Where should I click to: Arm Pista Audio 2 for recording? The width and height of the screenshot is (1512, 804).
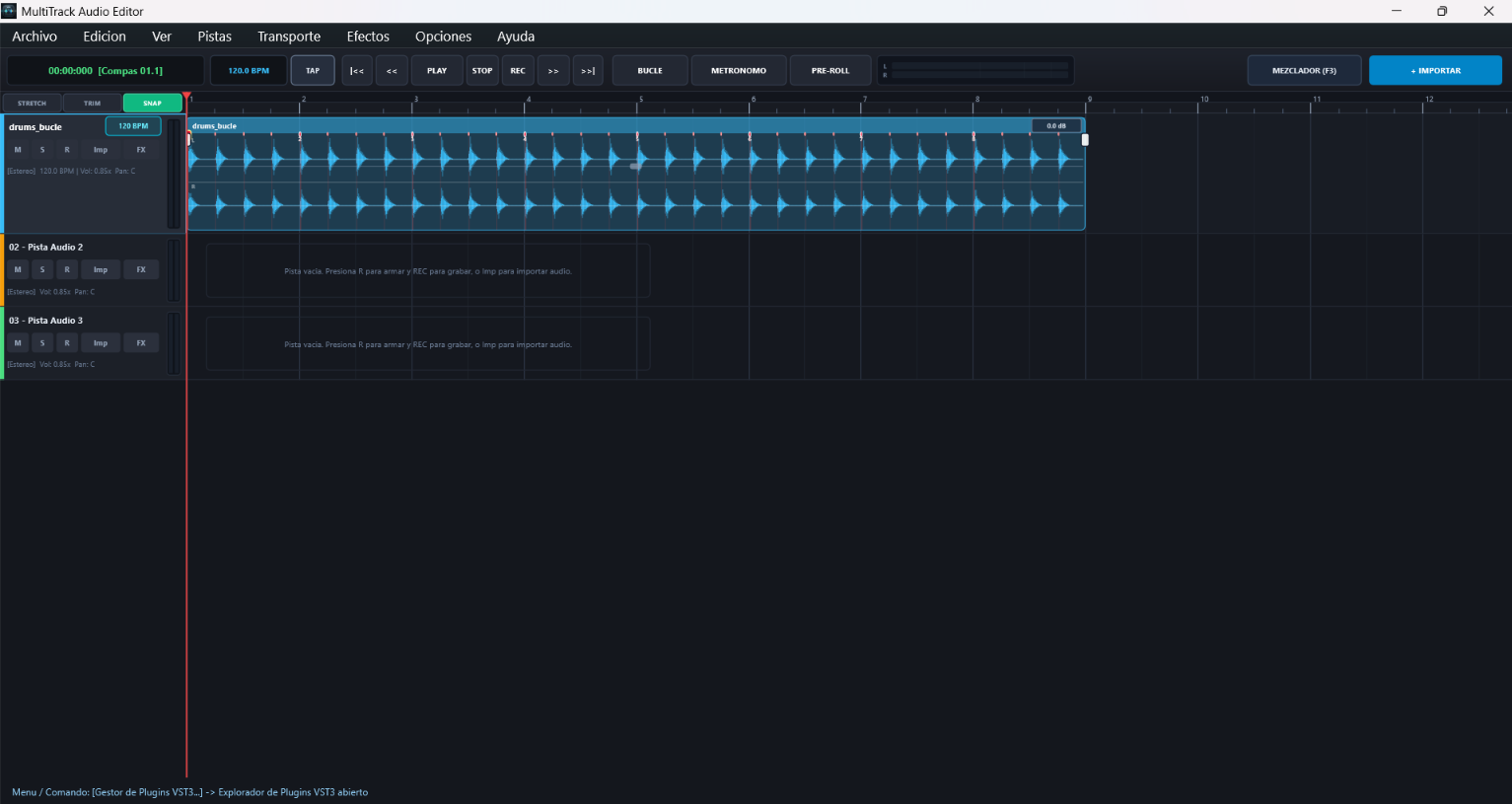click(67, 269)
